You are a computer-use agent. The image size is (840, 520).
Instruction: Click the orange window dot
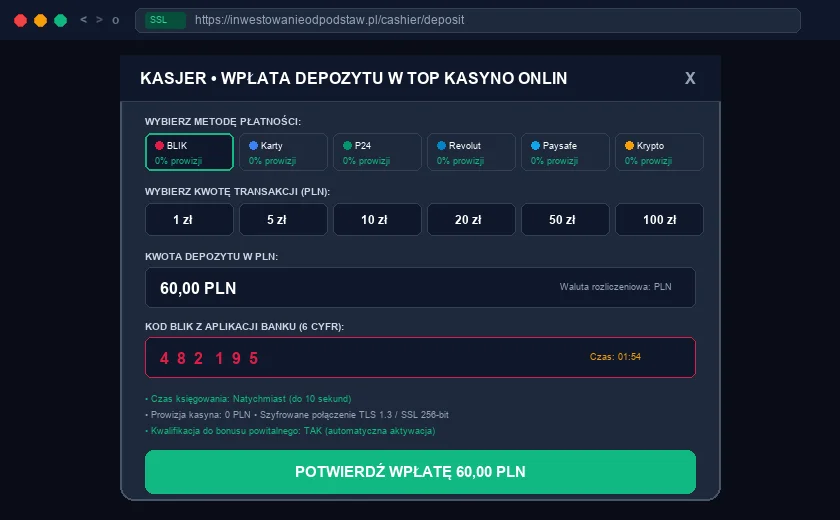click(x=40, y=20)
